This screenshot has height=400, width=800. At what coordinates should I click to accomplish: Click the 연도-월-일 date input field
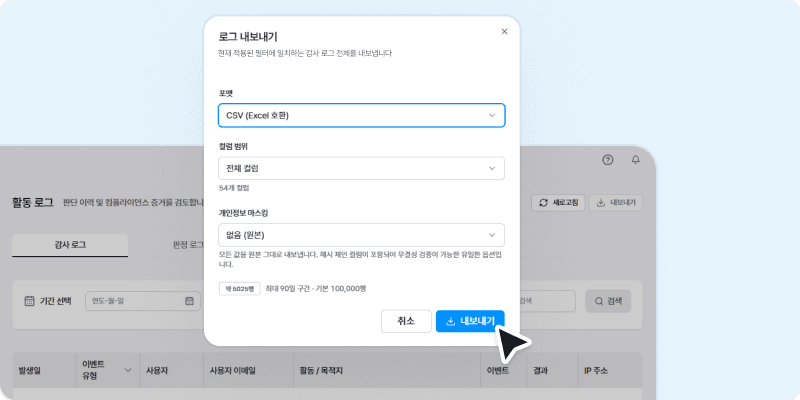[x=143, y=301]
